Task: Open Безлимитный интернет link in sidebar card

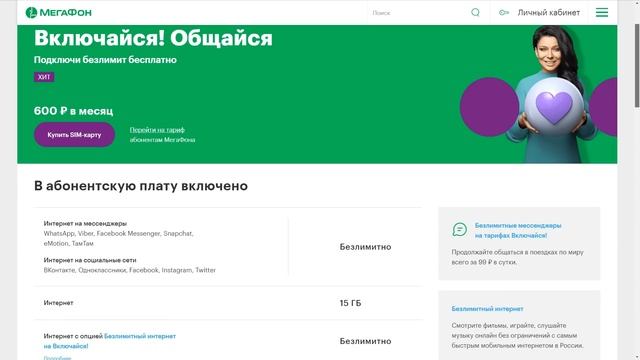Action: click(x=487, y=309)
